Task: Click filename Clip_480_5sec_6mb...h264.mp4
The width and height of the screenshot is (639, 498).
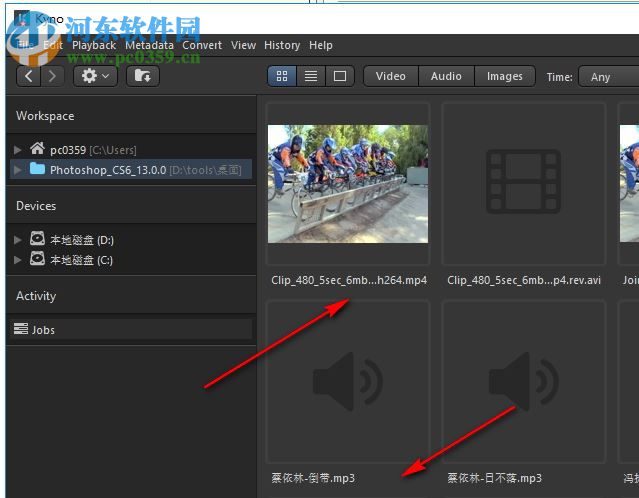Action: 349,280
